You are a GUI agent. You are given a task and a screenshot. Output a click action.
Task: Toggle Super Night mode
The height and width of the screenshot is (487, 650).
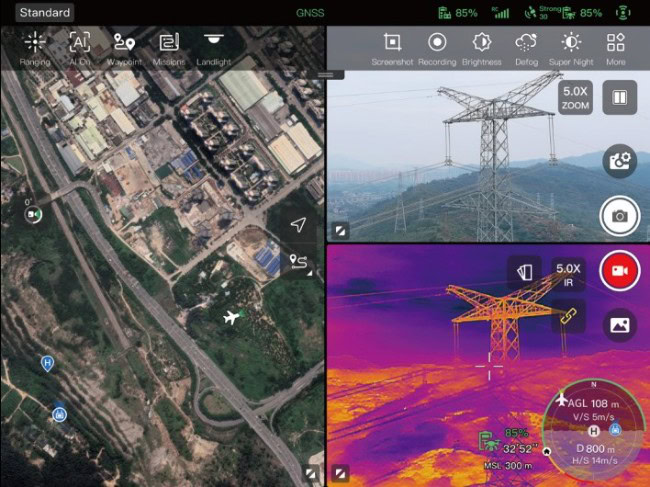(571, 49)
